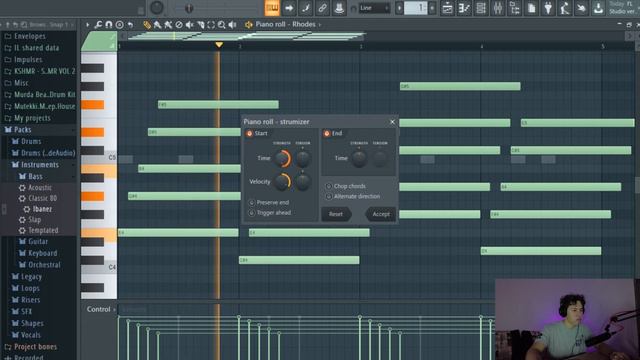Open the Line snap dropdown

tap(374, 8)
